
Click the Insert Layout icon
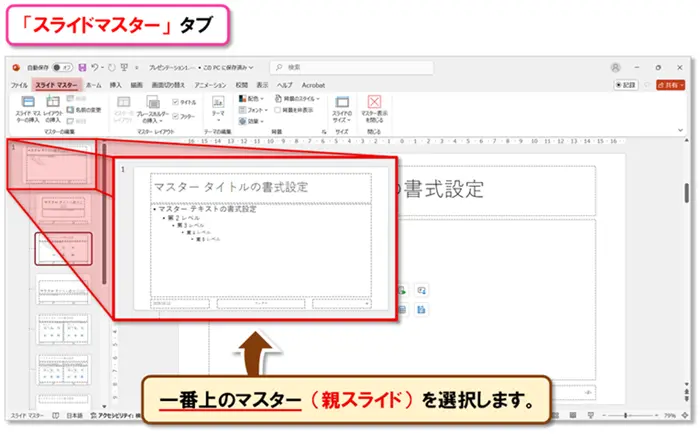coord(53,102)
